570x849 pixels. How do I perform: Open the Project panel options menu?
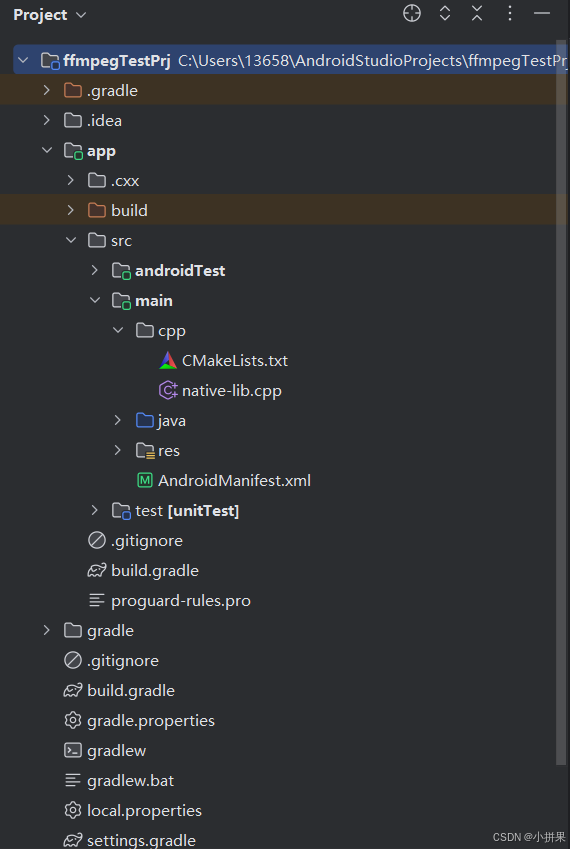pos(509,14)
